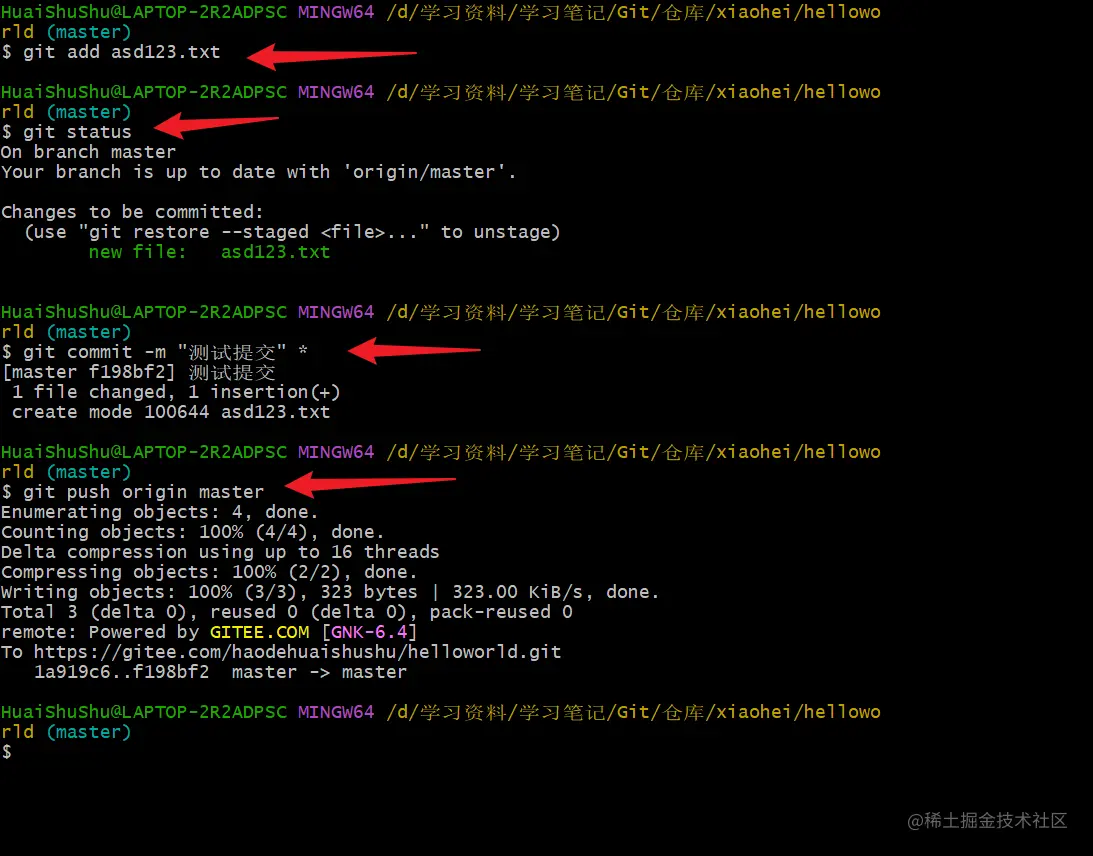Image resolution: width=1093 pixels, height=856 pixels.
Task: Open the gitee.com helloworld.git URL
Action: tap(297, 652)
